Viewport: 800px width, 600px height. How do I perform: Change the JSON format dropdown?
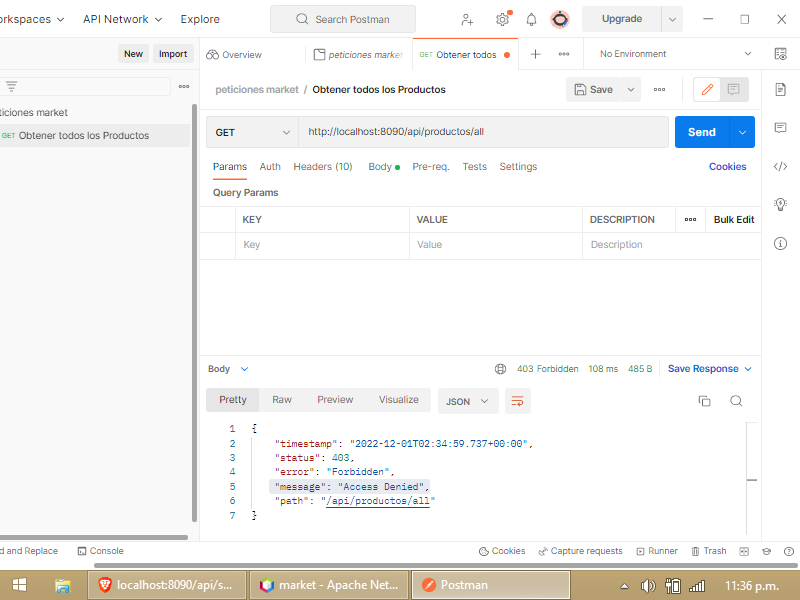tap(468, 401)
